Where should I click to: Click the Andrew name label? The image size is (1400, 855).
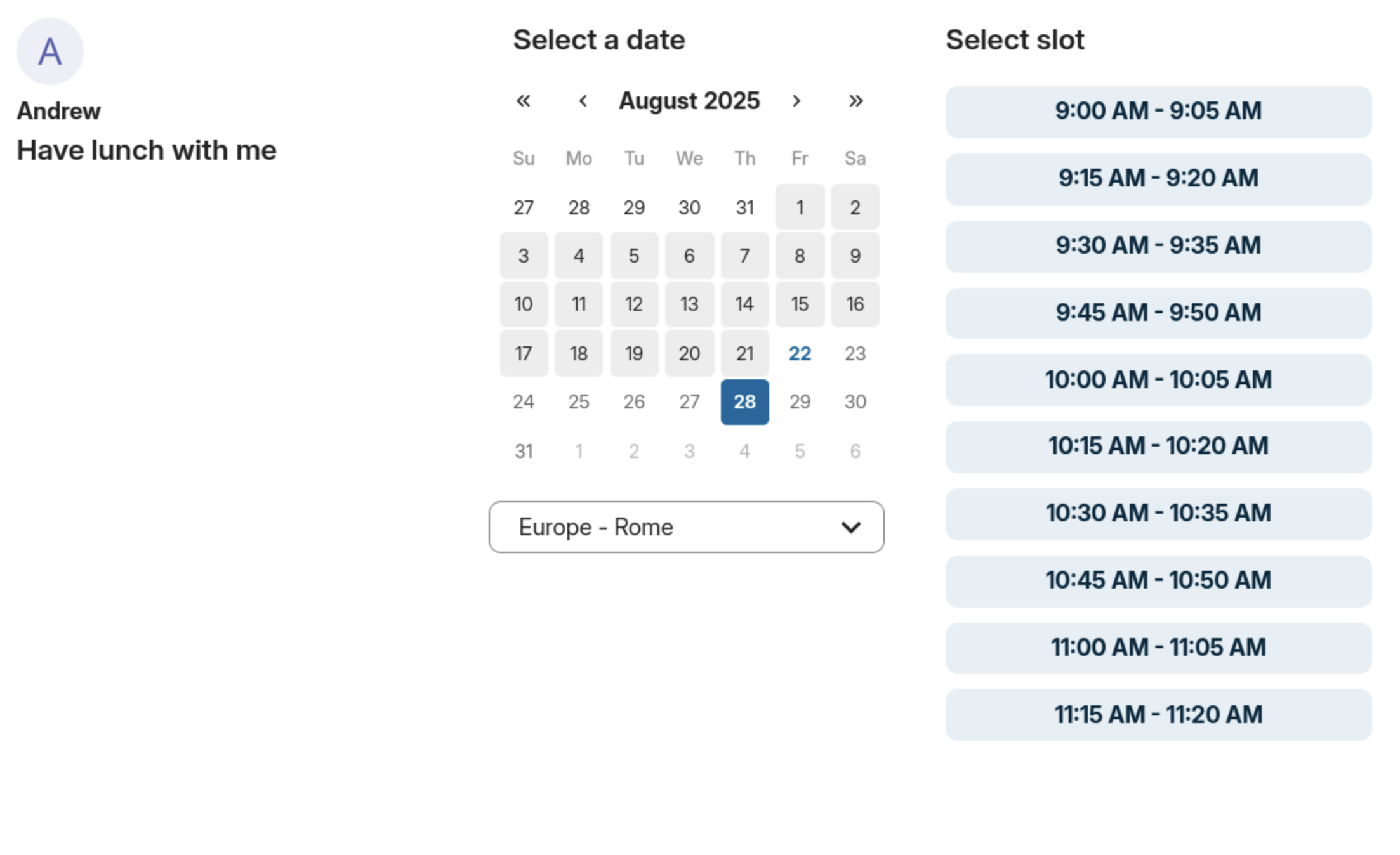tap(58, 109)
